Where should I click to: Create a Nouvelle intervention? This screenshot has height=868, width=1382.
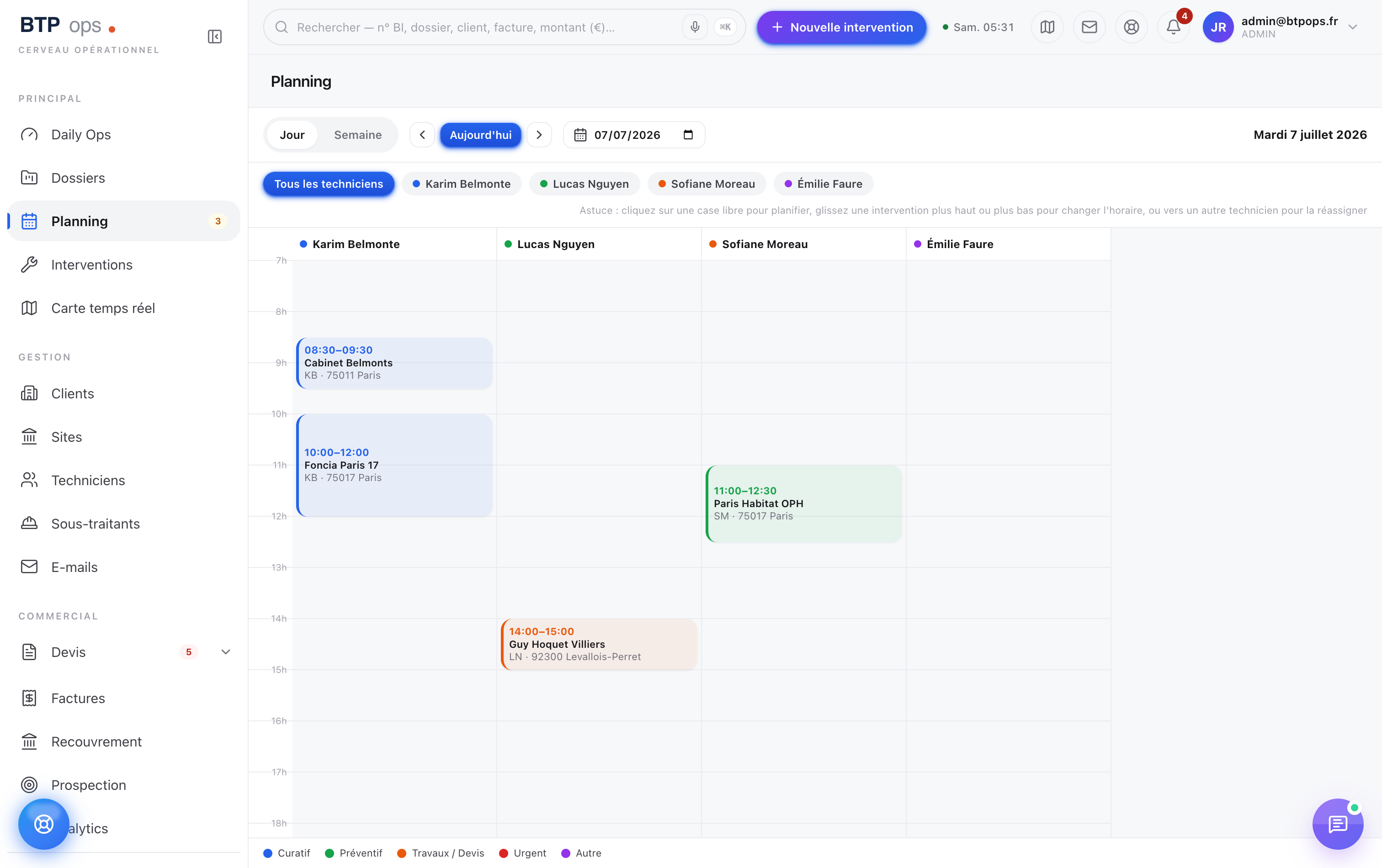point(841,27)
